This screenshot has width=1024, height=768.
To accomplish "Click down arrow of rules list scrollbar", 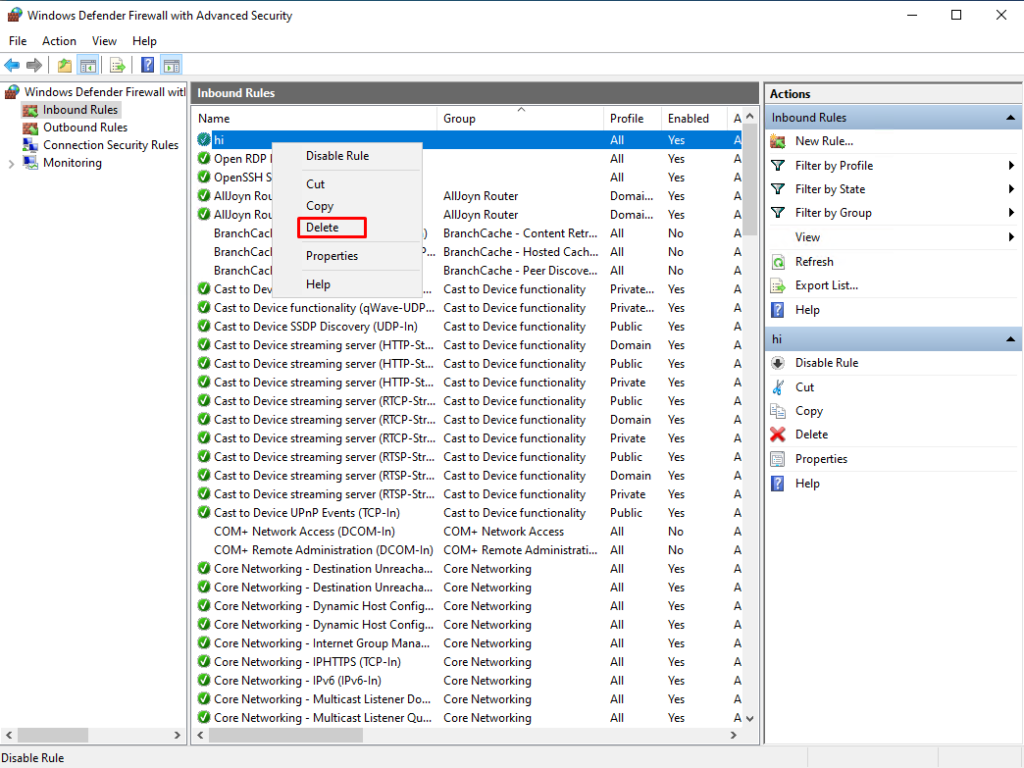I will [x=750, y=718].
